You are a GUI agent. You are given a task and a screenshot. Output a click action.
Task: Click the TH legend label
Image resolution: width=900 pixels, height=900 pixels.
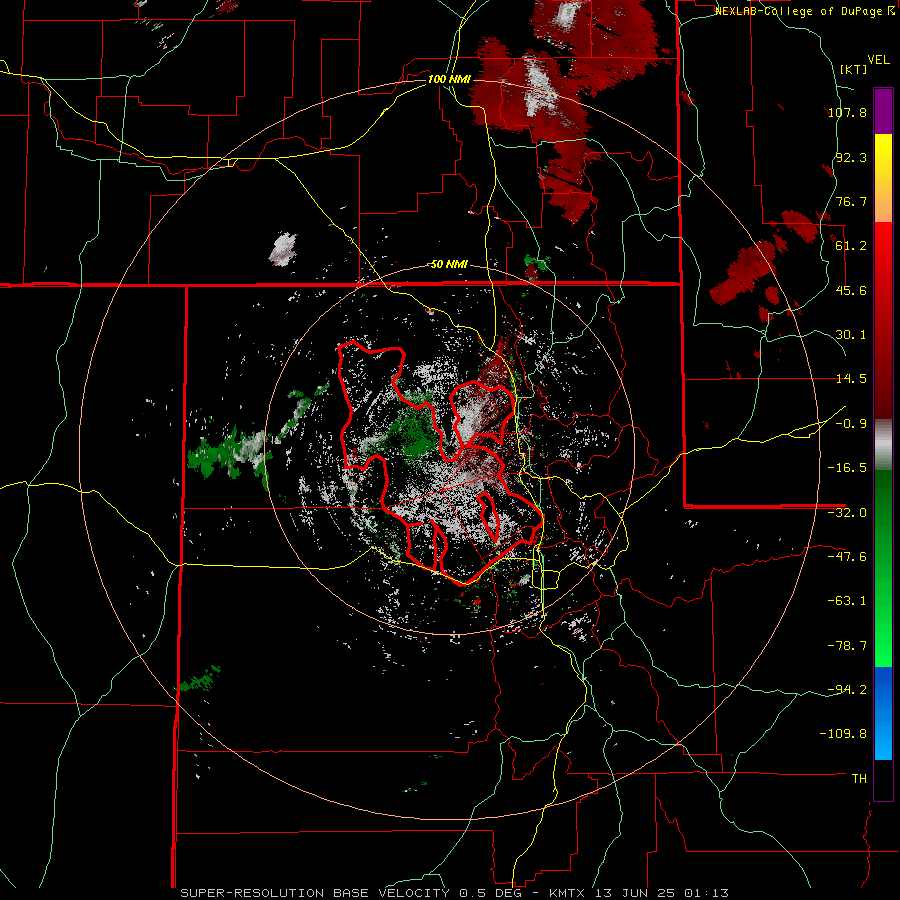tap(859, 779)
